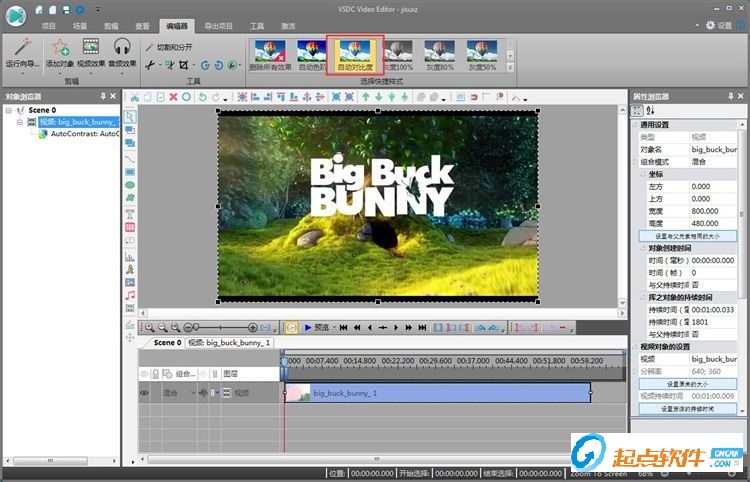The image size is (750, 482).
Task: Switch to the 项目 ribbon tab
Action: tap(49, 26)
